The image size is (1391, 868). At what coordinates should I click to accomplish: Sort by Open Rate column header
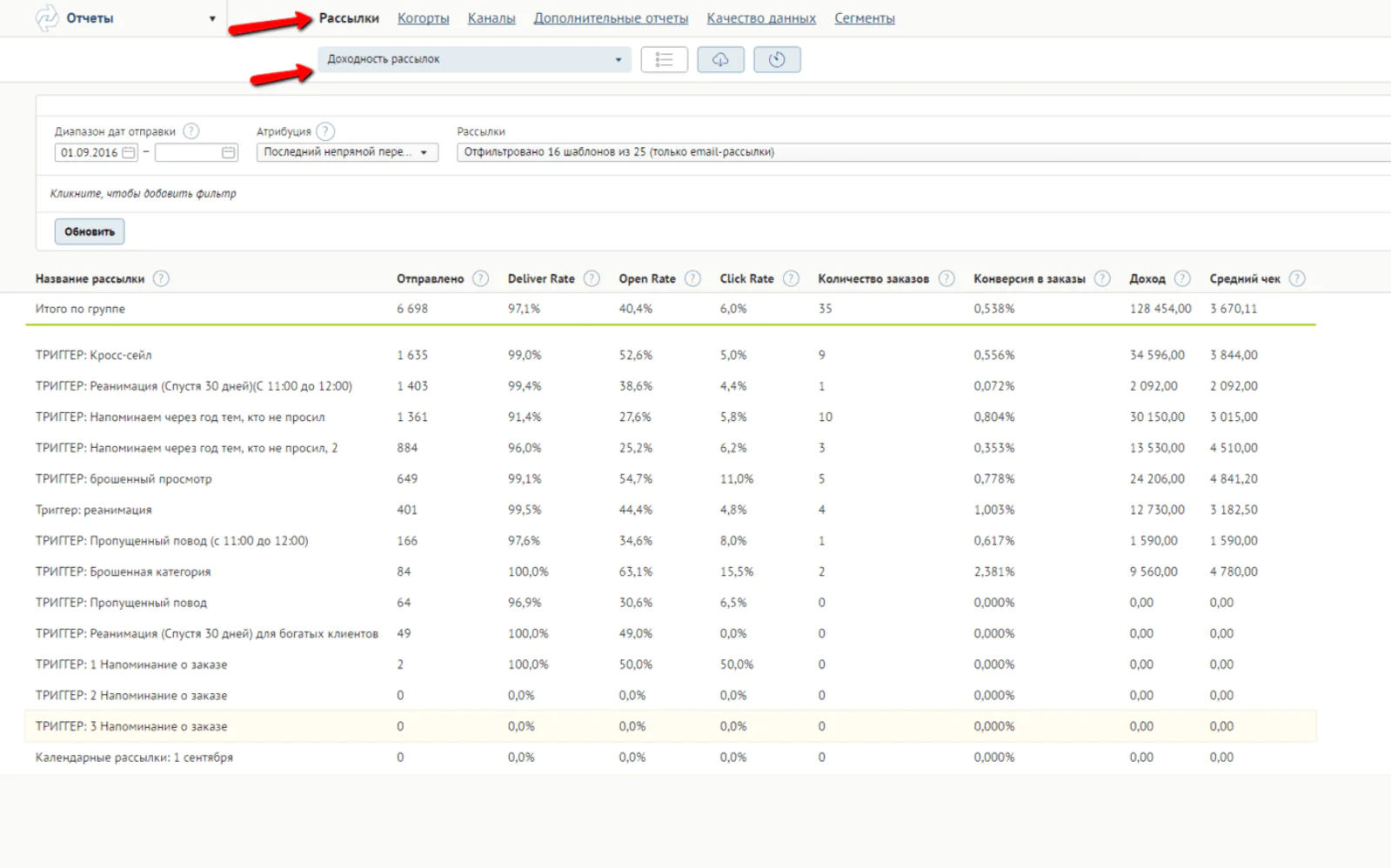click(647, 278)
